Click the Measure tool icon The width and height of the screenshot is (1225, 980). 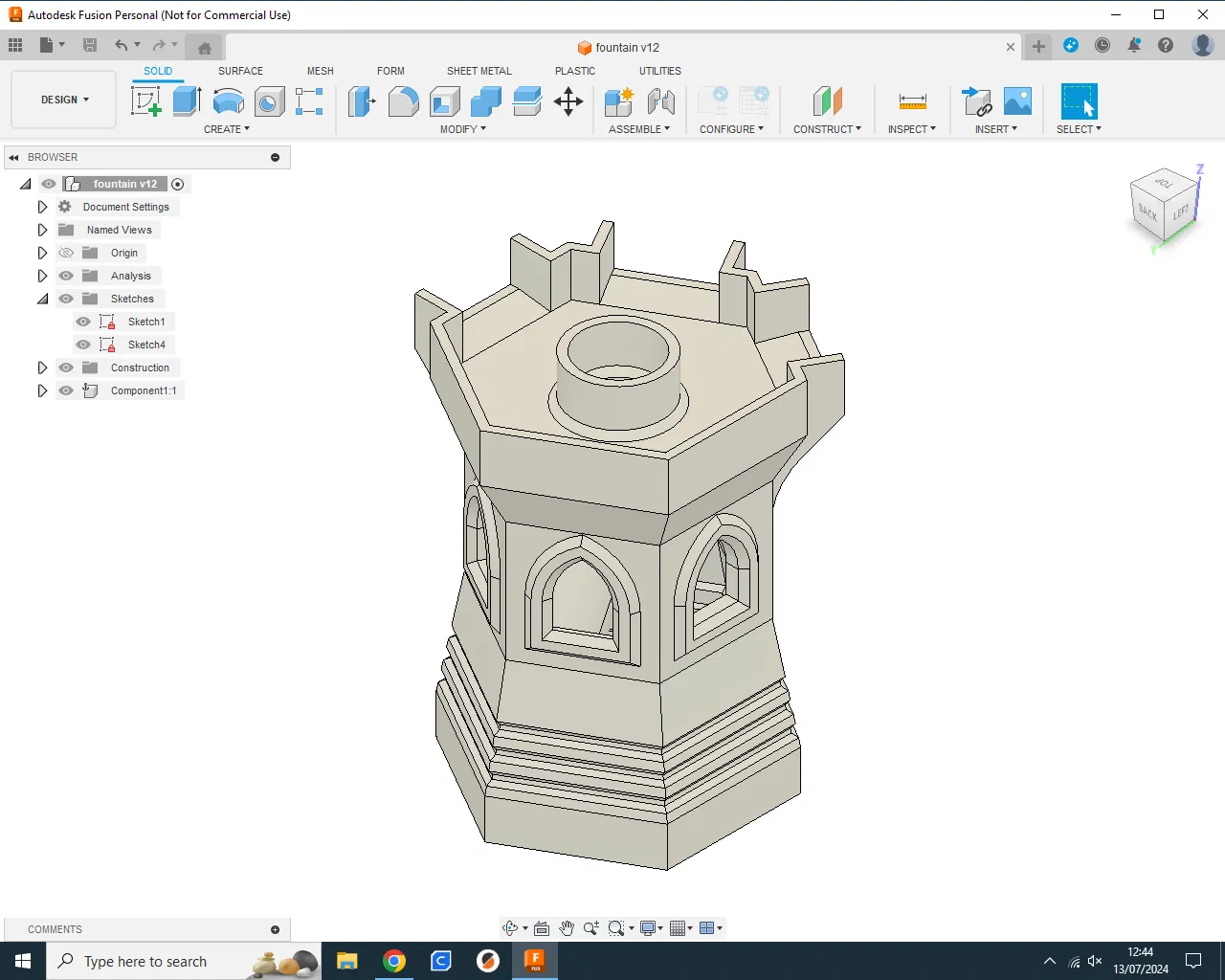coord(912,100)
